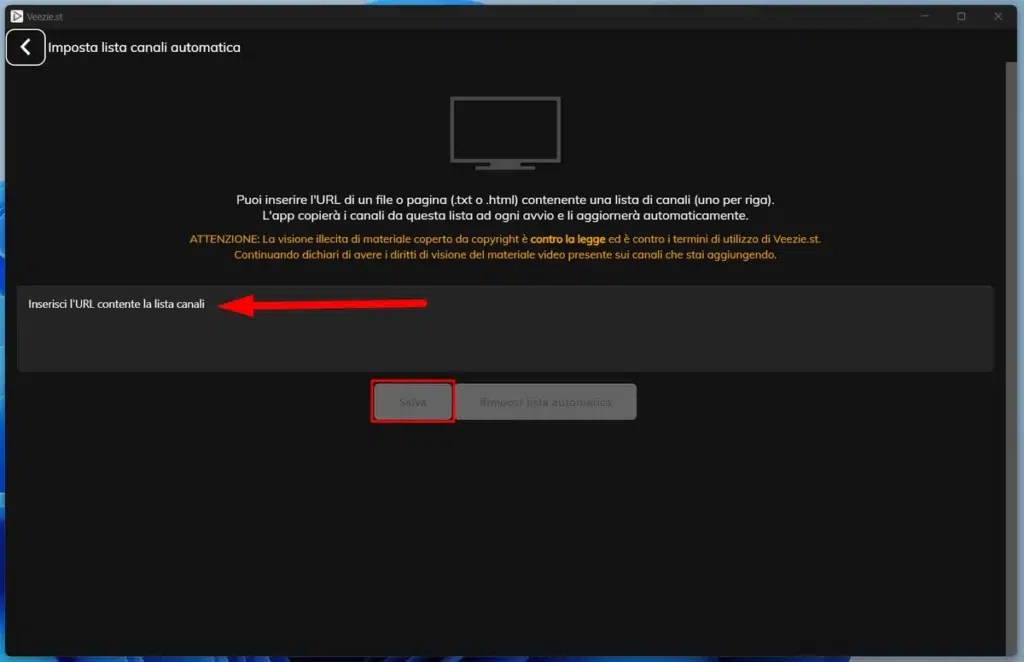1024x662 pixels.
Task: Go back with the arrow button
Action: [25, 47]
